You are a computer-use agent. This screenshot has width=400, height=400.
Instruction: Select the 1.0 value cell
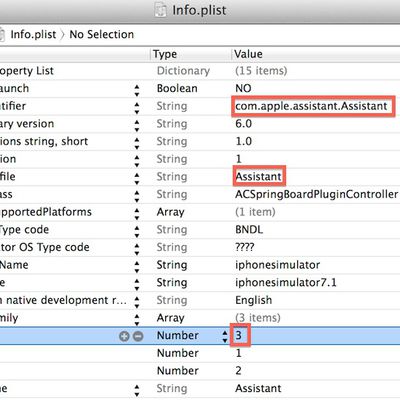pos(244,141)
